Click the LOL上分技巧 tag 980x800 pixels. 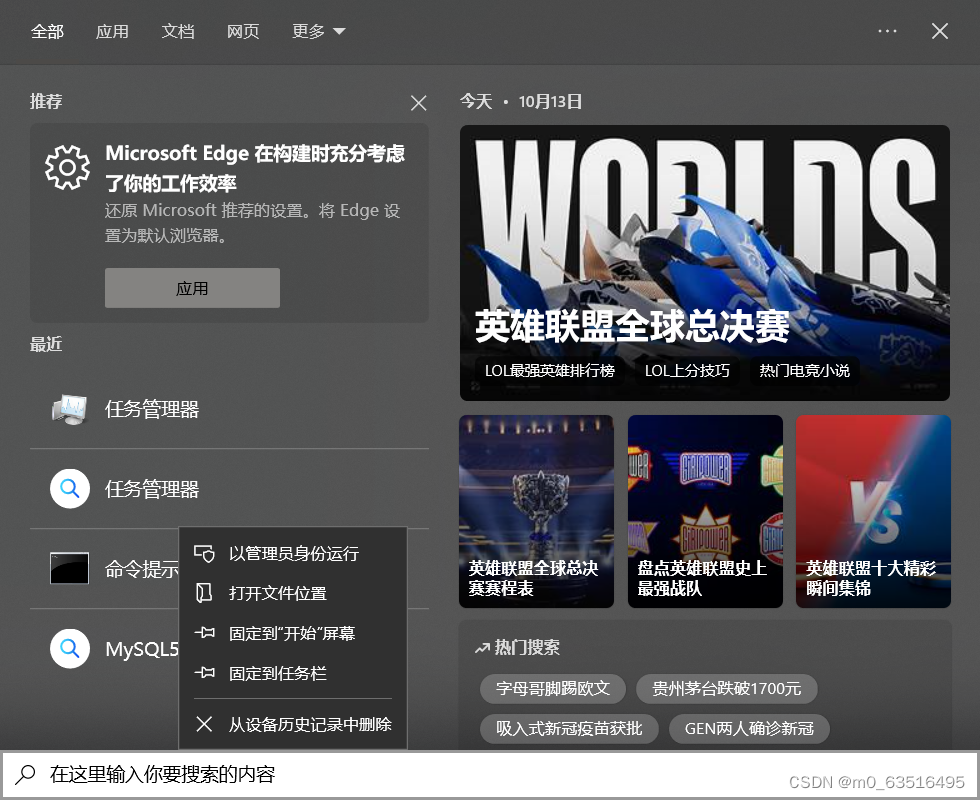coord(687,371)
